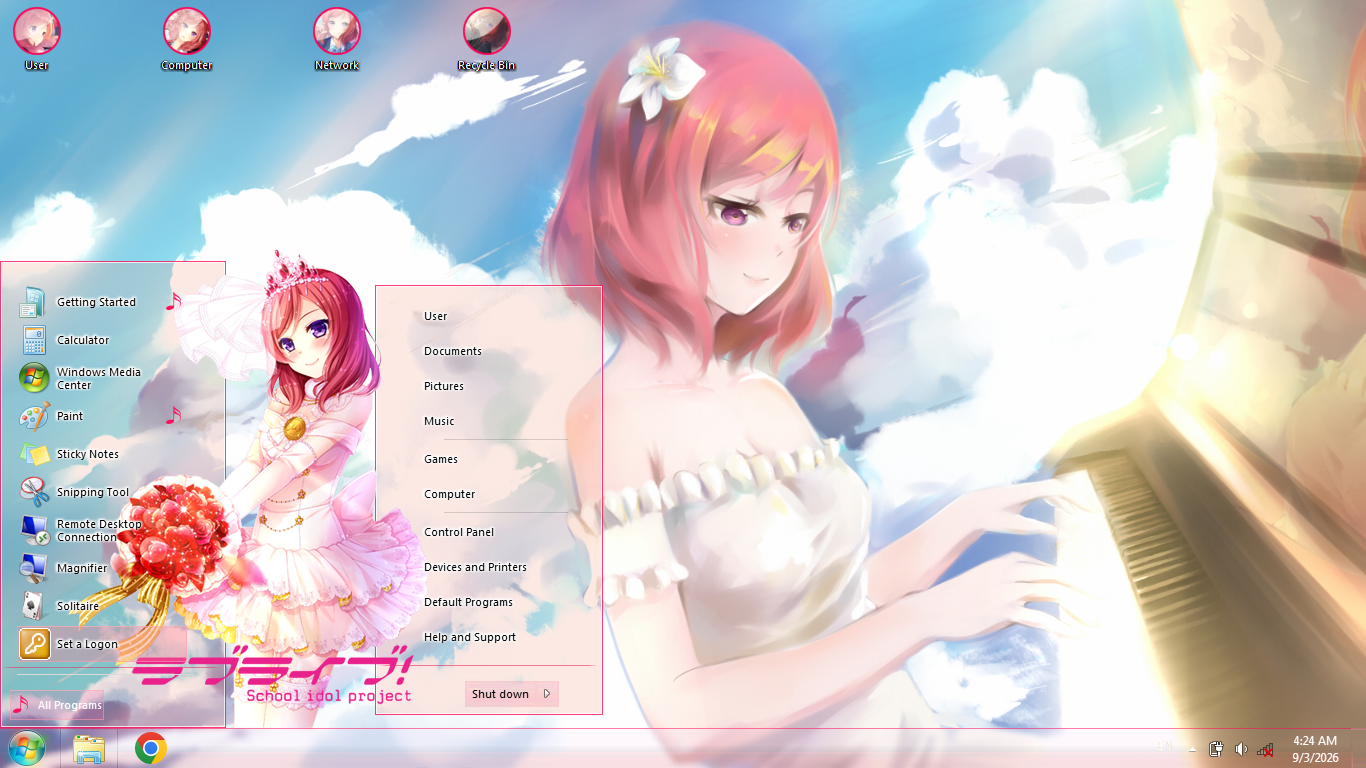Open the Set a Logon key item

pyautogui.click(x=102, y=644)
